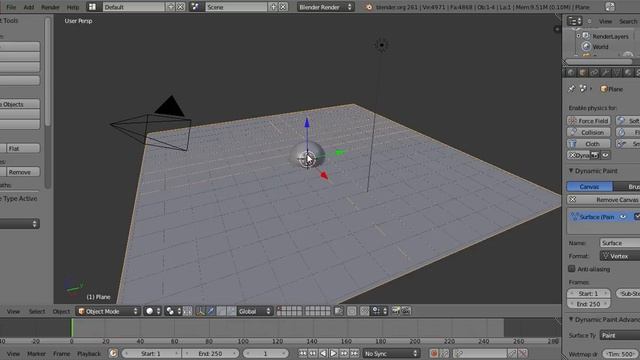Enable Force Field physics
The width and height of the screenshot is (640, 360).
(589, 121)
